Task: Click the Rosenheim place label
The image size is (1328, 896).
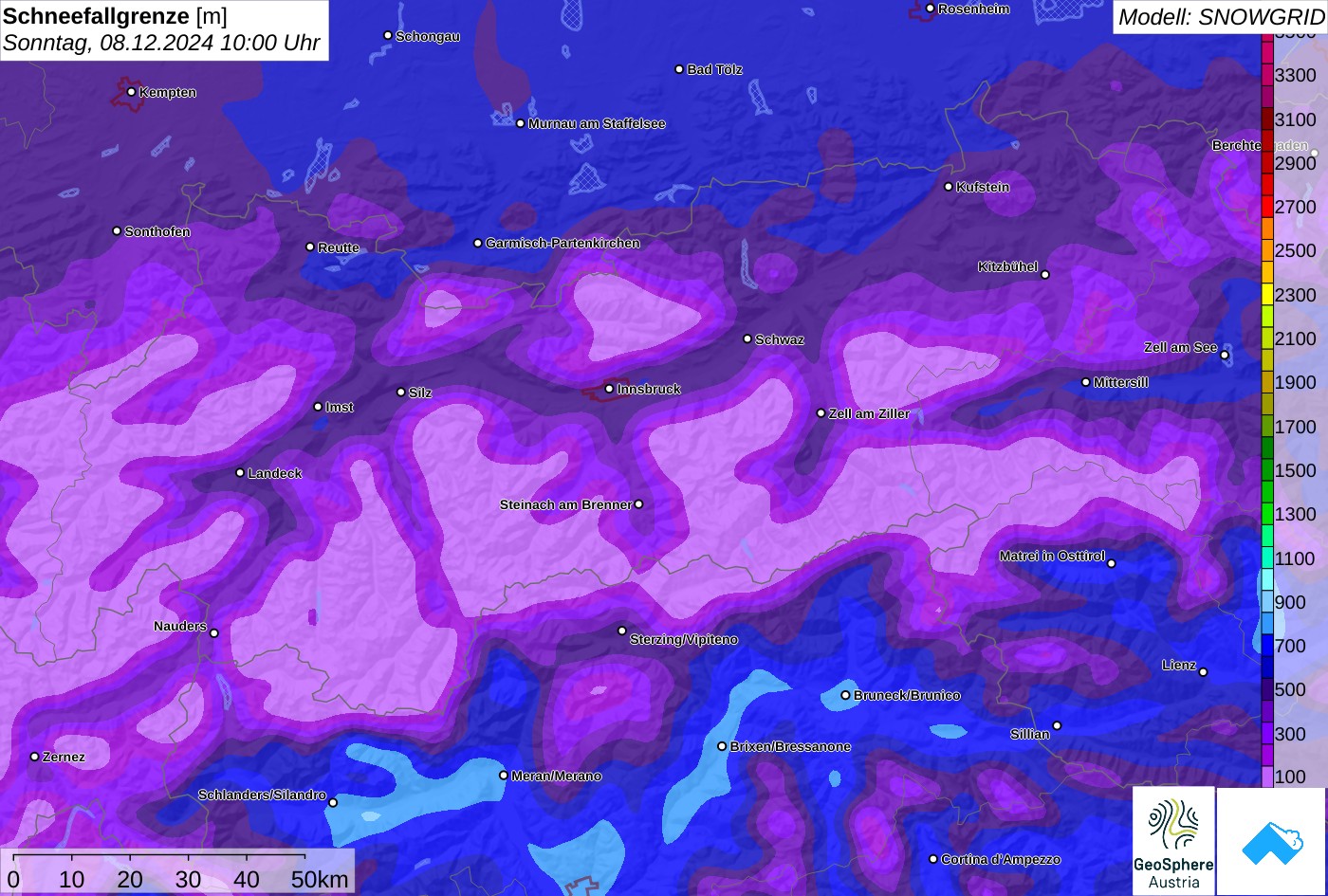Action: coord(973,9)
